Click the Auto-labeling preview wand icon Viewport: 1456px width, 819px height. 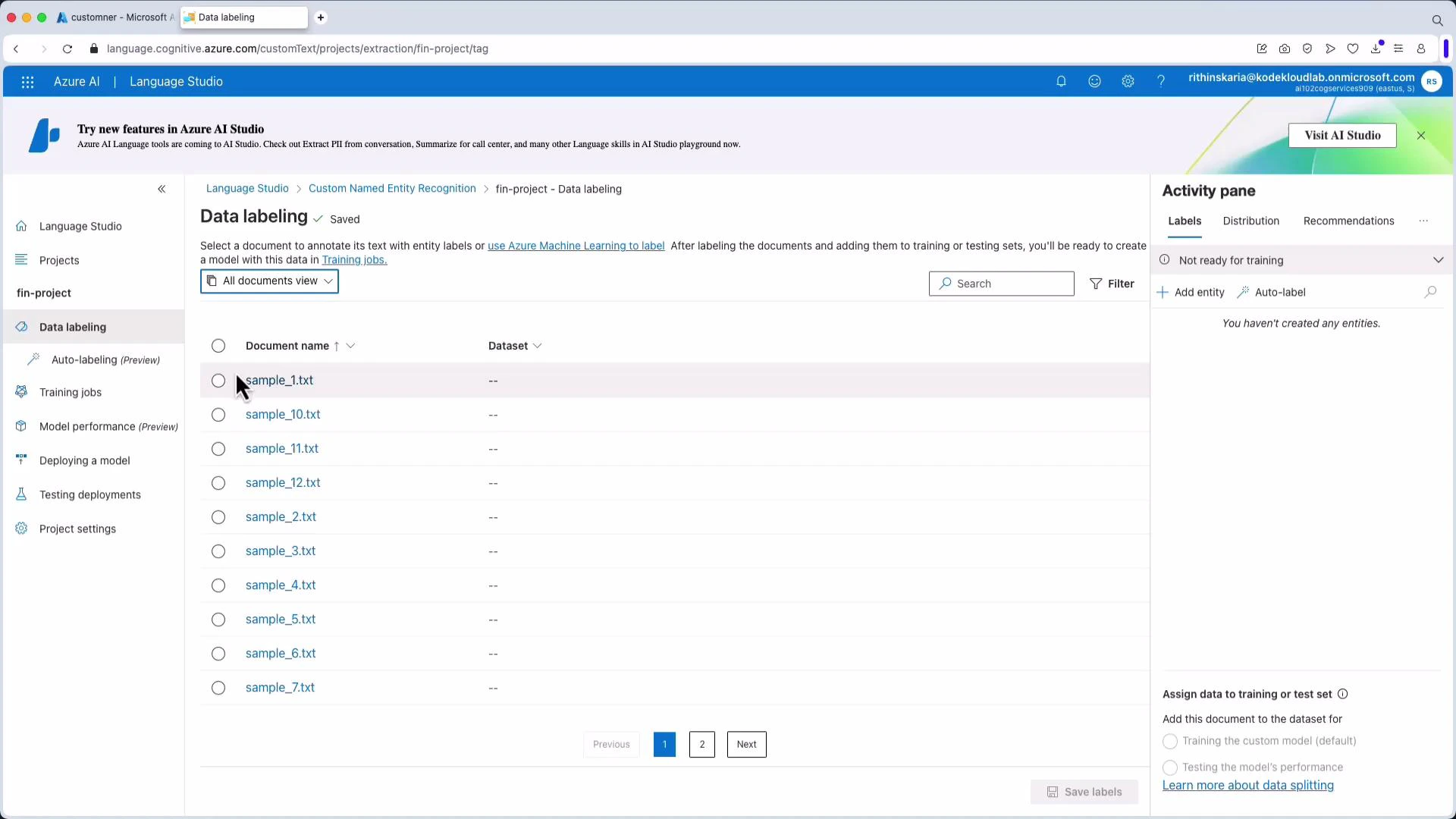click(35, 359)
